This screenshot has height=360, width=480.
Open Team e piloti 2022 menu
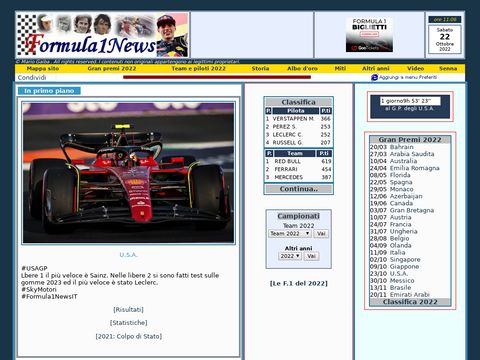coord(199,68)
